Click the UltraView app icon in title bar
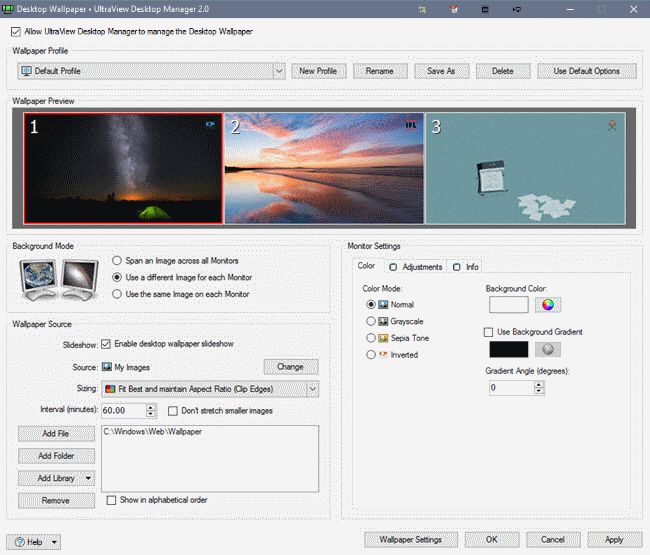This screenshot has height=555, width=650. (7, 9)
